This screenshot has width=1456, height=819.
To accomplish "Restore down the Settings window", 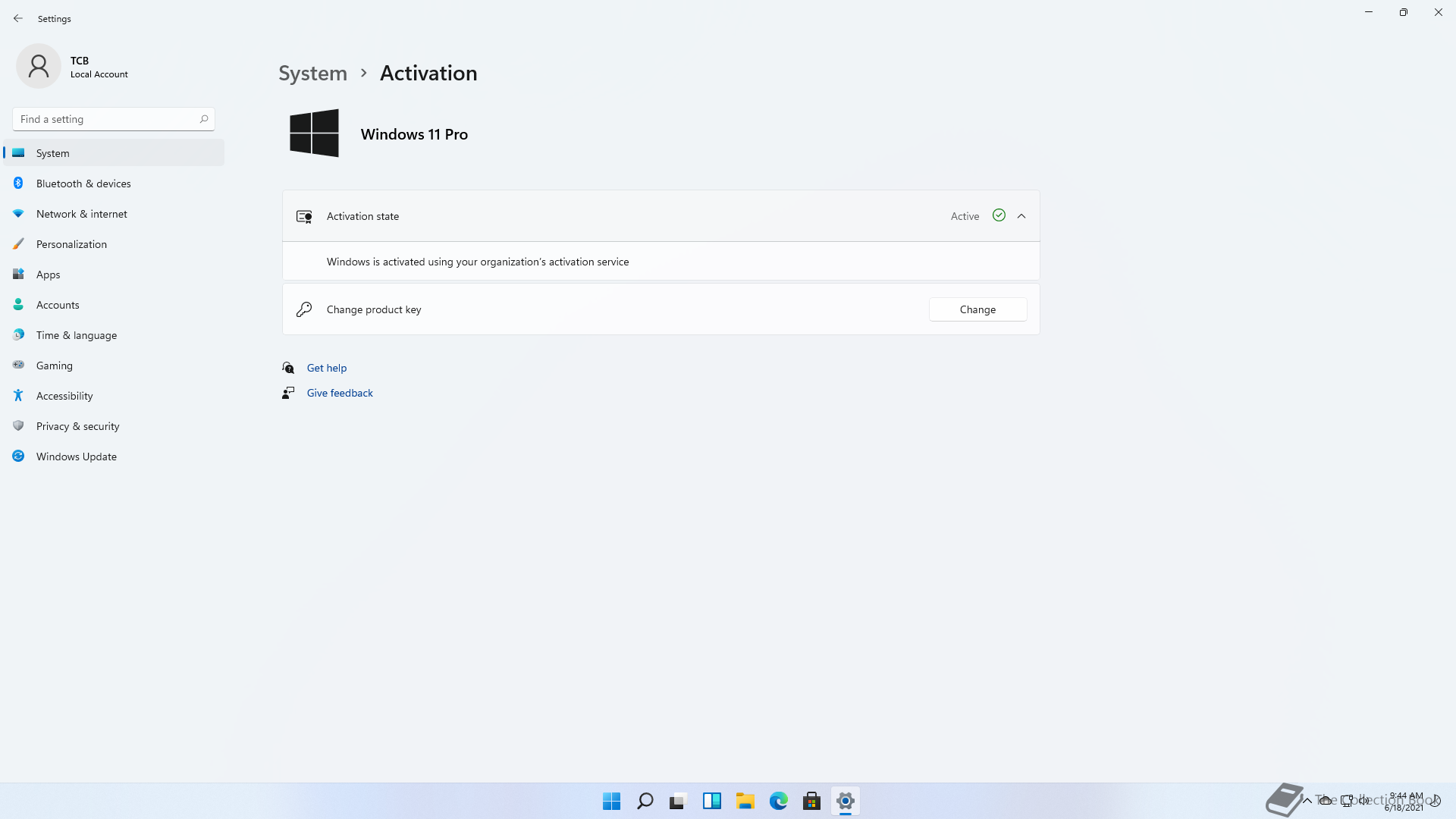I will tap(1404, 12).
